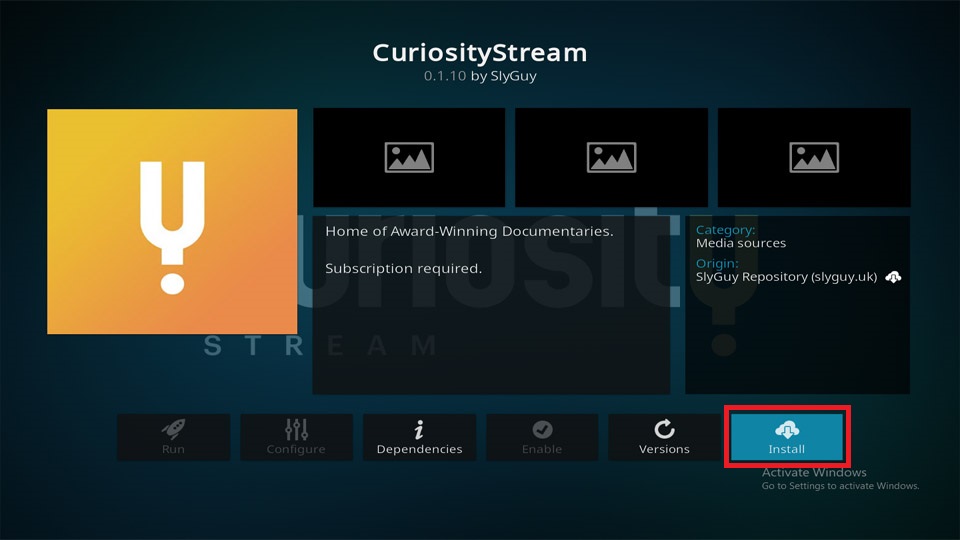Image resolution: width=960 pixels, height=540 pixels.
Task: Open the CuriosityStream addon icon image
Action: [172, 222]
